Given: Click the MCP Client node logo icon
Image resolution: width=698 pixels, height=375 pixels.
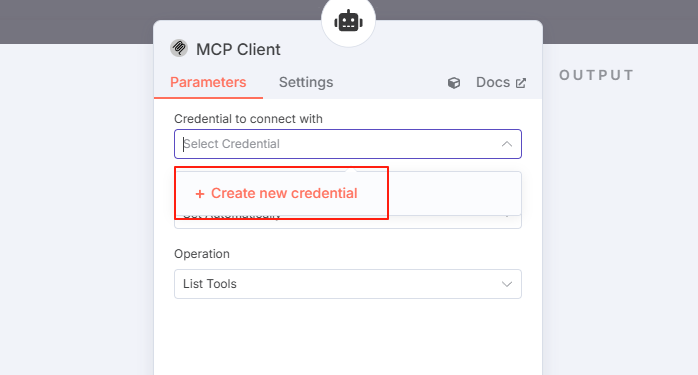Looking at the screenshot, I should (179, 48).
